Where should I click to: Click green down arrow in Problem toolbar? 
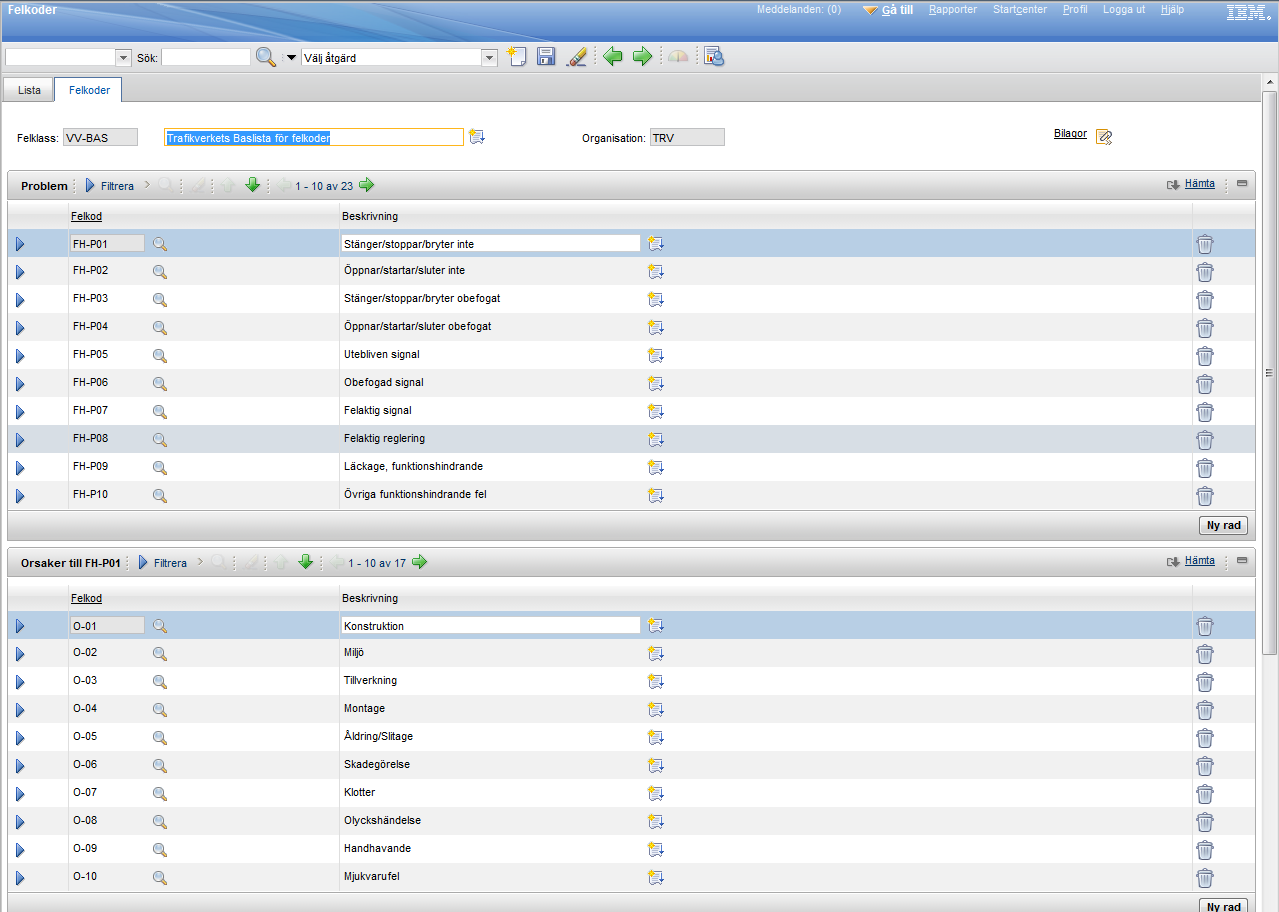pyautogui.click(x=252, y=185)
